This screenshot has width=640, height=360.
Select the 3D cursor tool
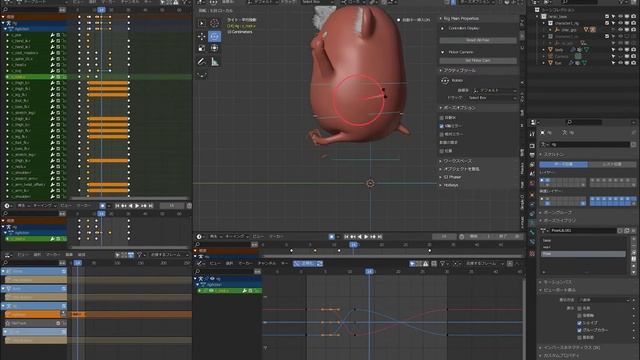pos(214,24)
